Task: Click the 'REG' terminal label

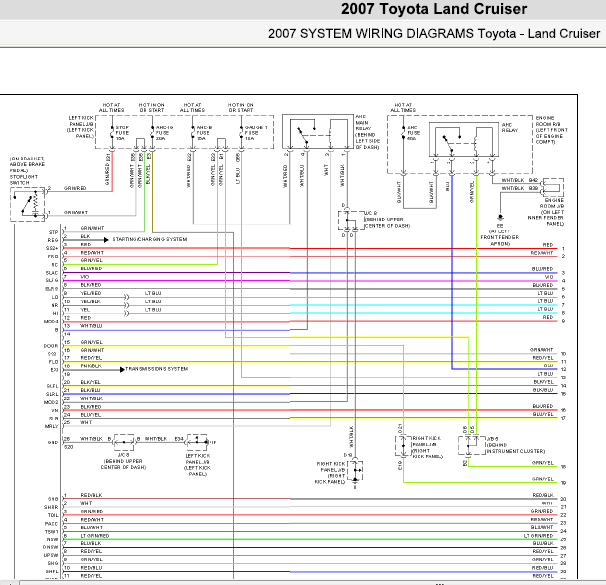Action: point(53,240)
